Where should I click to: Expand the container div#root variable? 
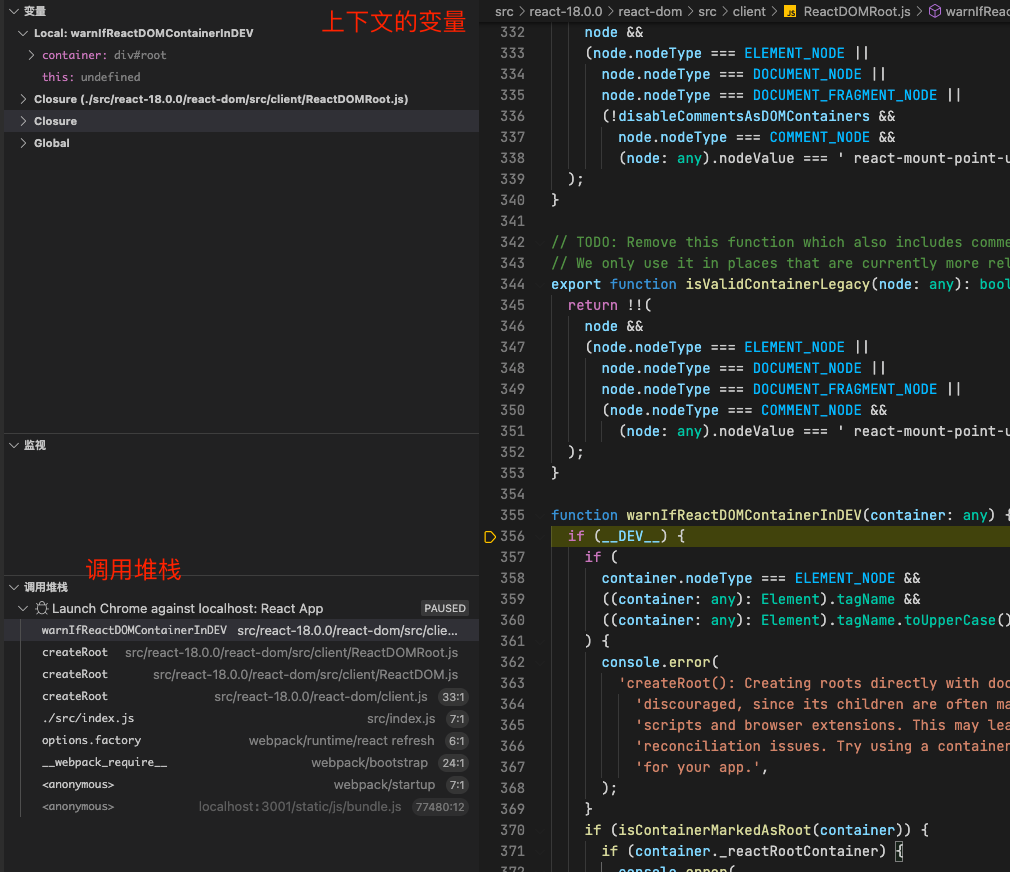pyautogui.click(x=30, y=55)
